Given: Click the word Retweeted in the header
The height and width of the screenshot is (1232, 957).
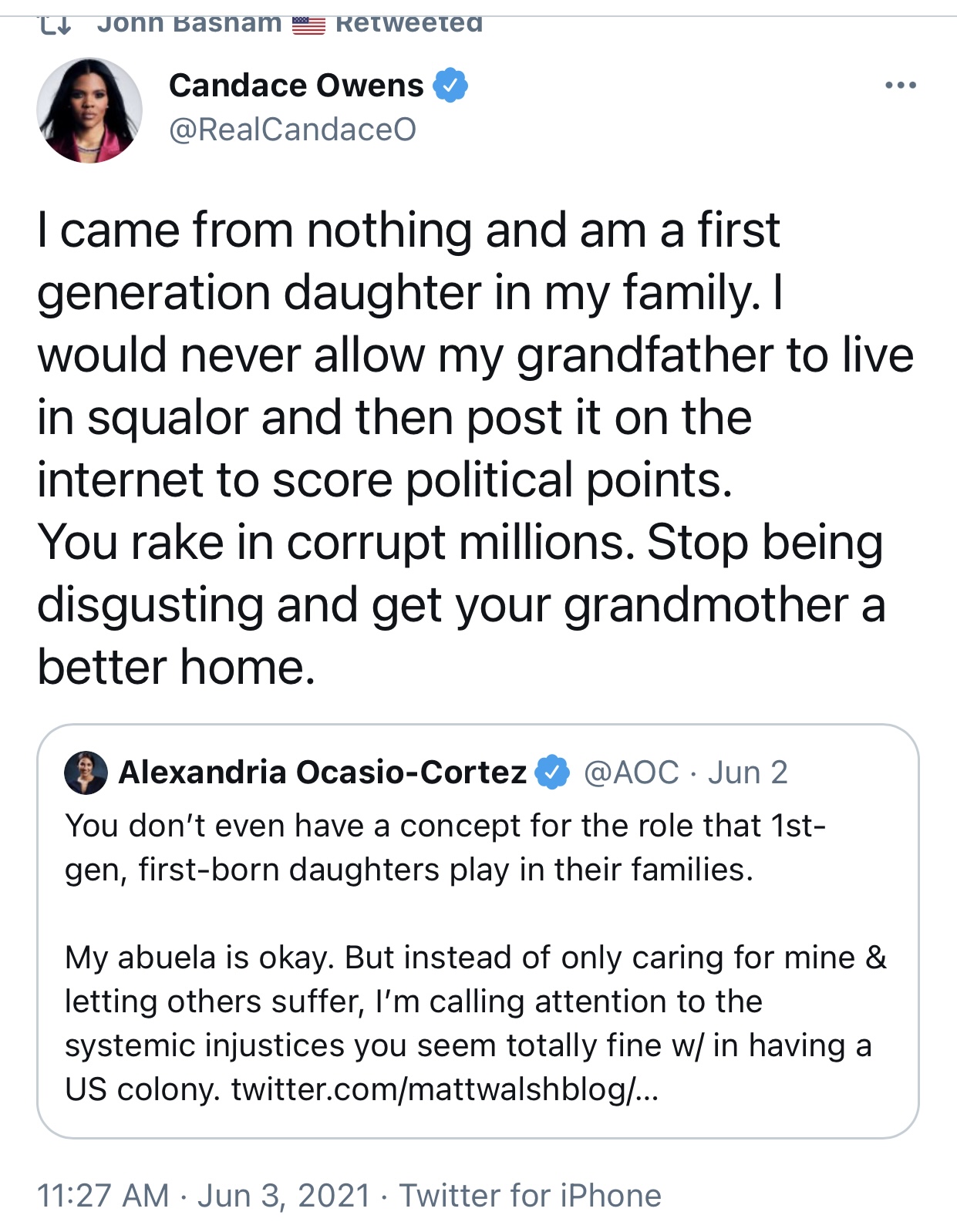Looking at the screenshot, I should [x=409, y=25].
